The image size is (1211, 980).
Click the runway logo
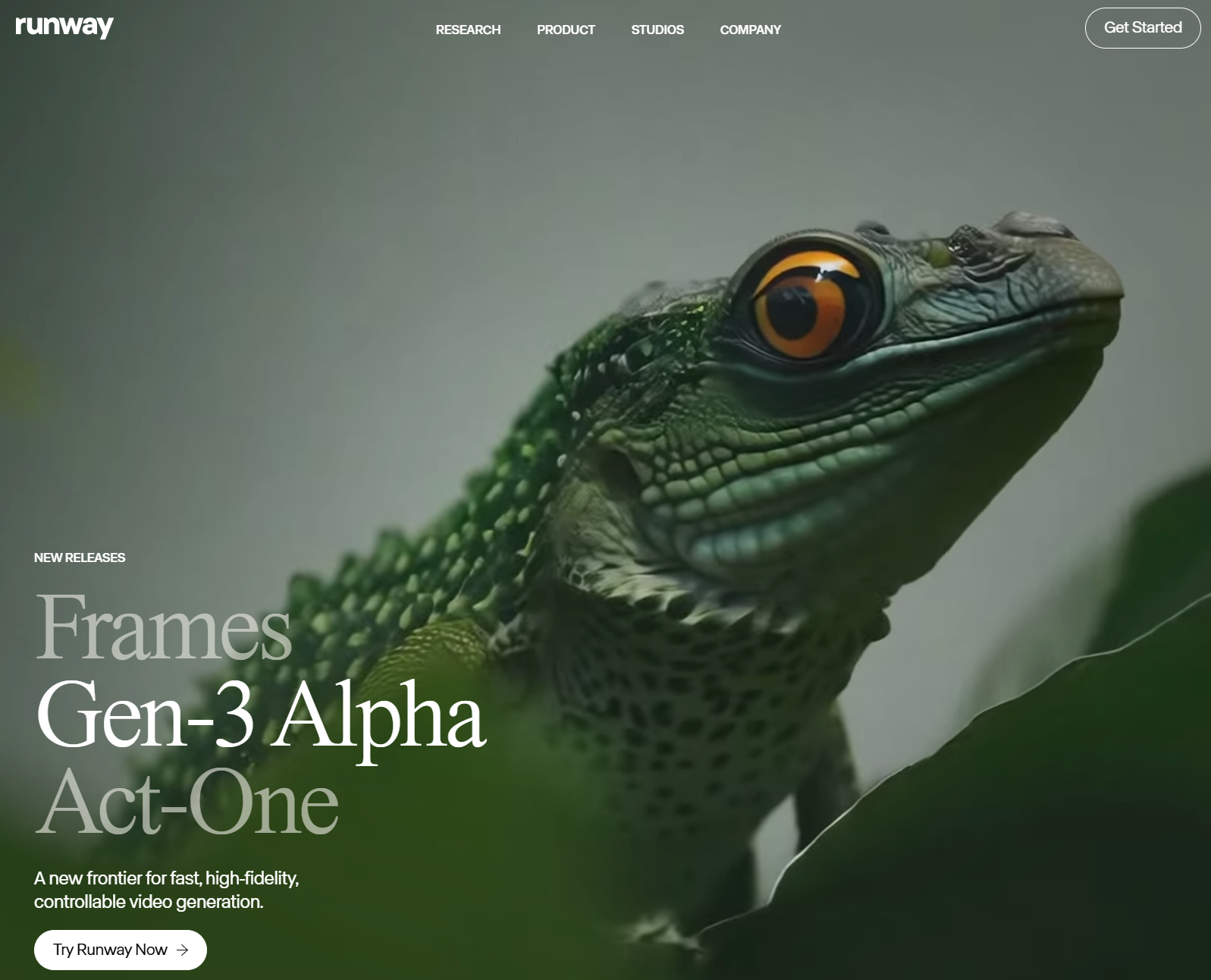pyautogui.click(x=64, y=27)
